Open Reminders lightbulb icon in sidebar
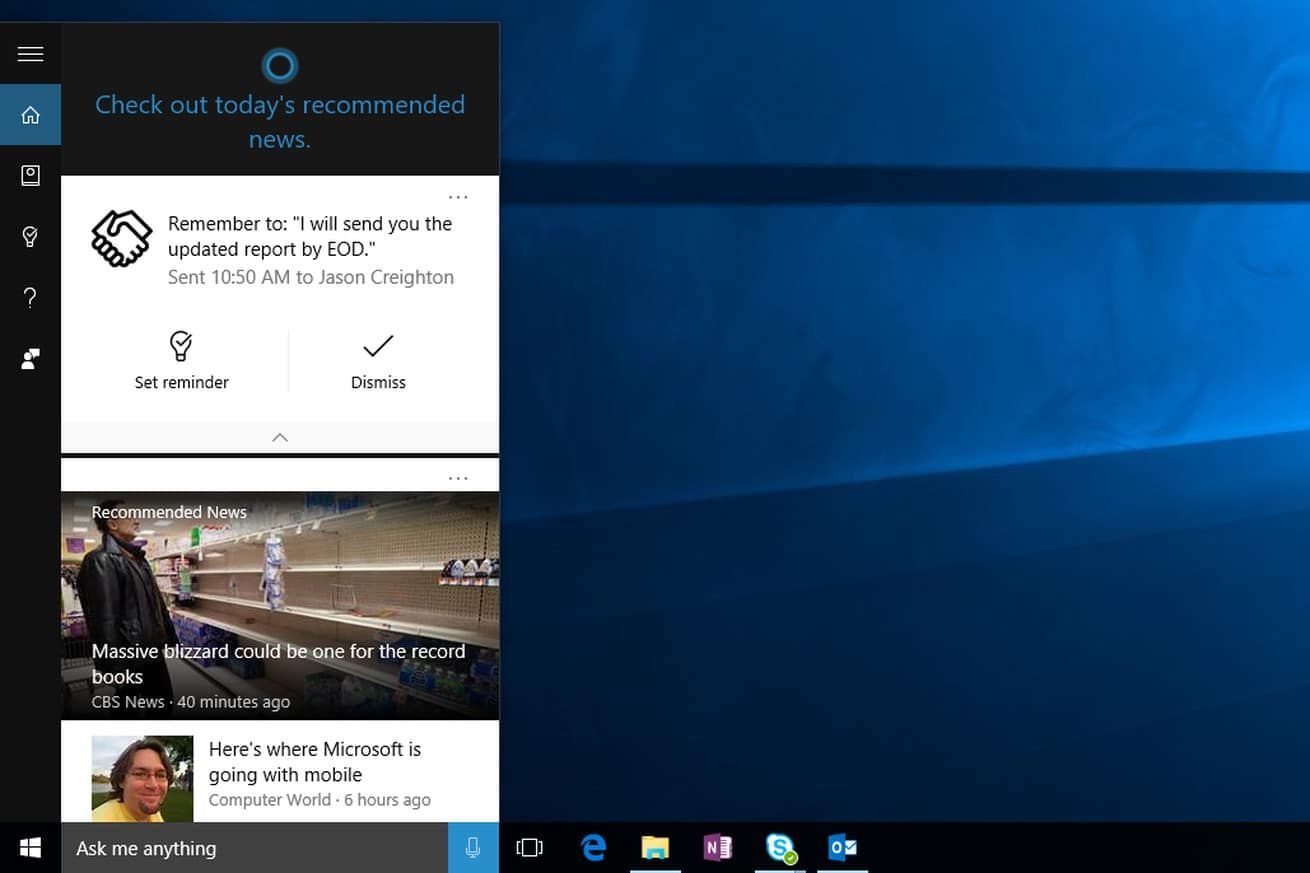 (30, 237)
